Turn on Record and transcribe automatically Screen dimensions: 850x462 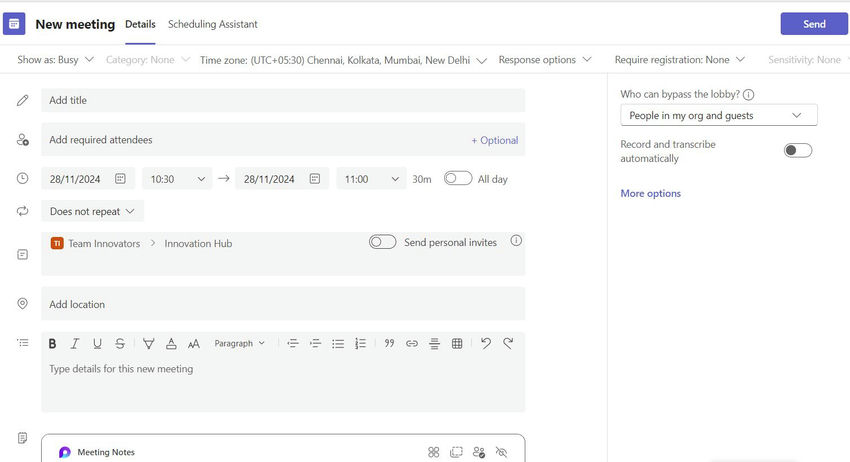click(798, 150)
